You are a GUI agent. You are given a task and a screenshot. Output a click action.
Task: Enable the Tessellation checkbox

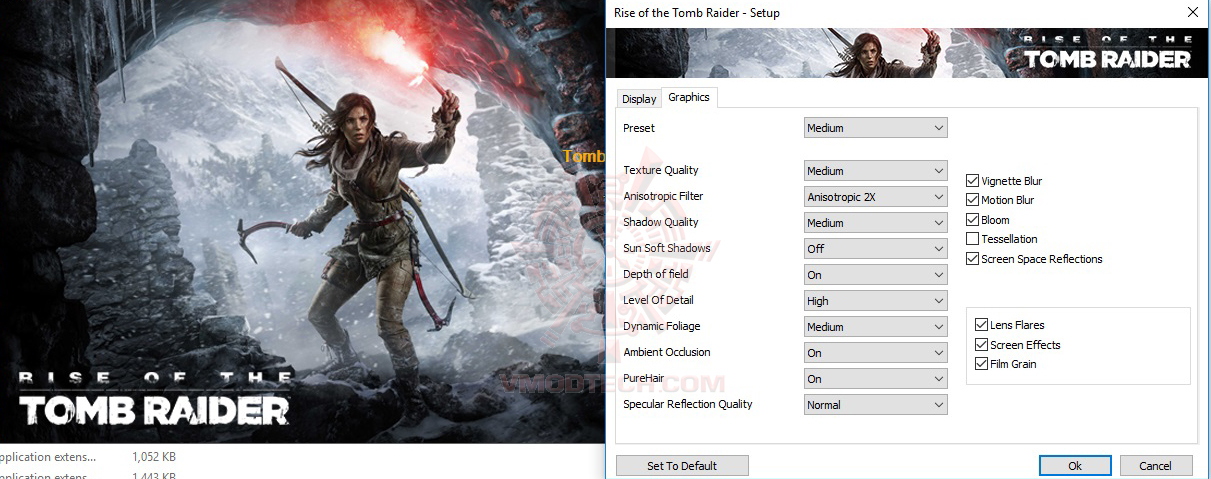[x=973, y=239]
